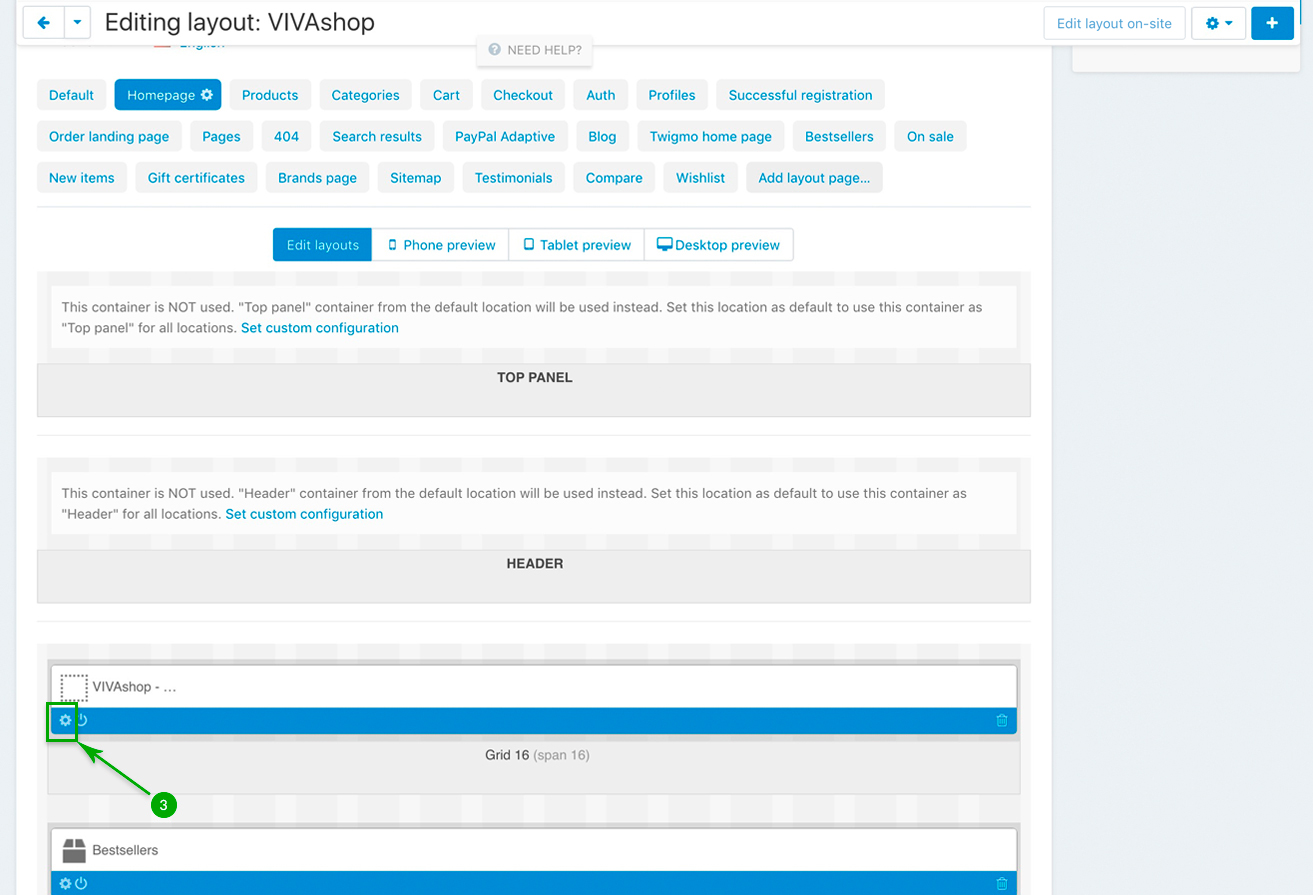Delete the Bestsellers block via trash icon
This screenshot has height=895, width=1313.
point(1001,884)
